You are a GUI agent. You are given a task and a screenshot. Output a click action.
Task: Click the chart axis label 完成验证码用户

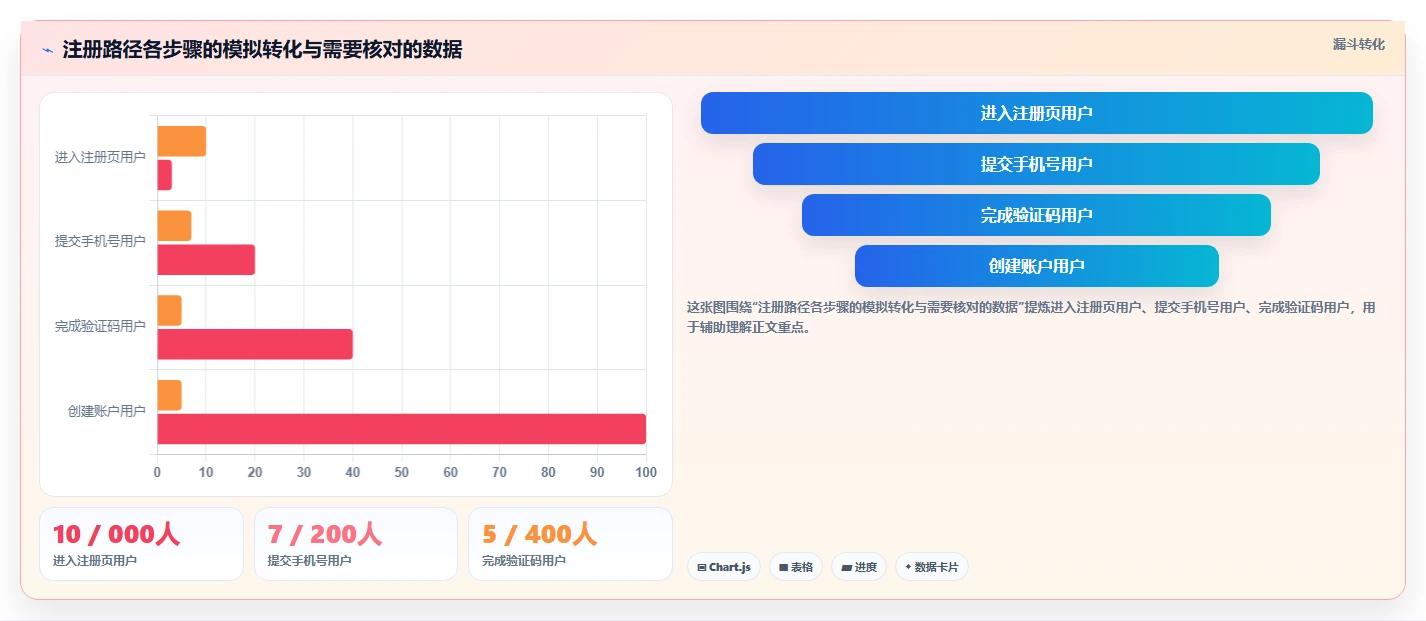click(100, 327)
